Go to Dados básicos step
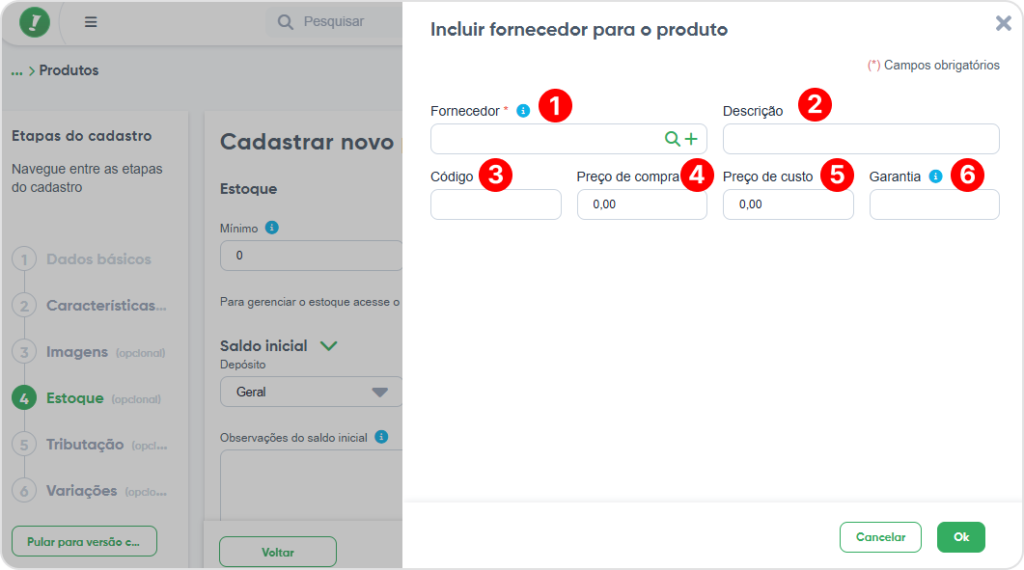1024x570 pixels. [98, 259]
